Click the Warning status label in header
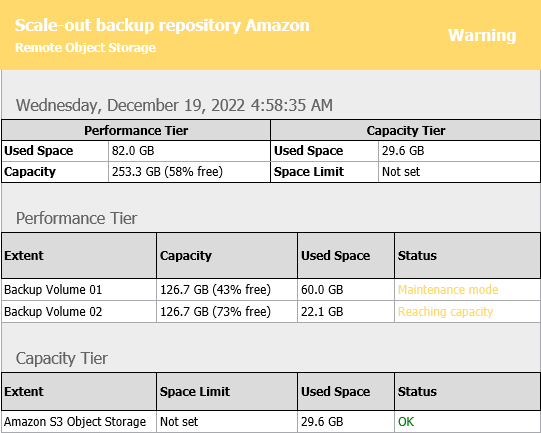The image size is (541, 433). [482, 36]
